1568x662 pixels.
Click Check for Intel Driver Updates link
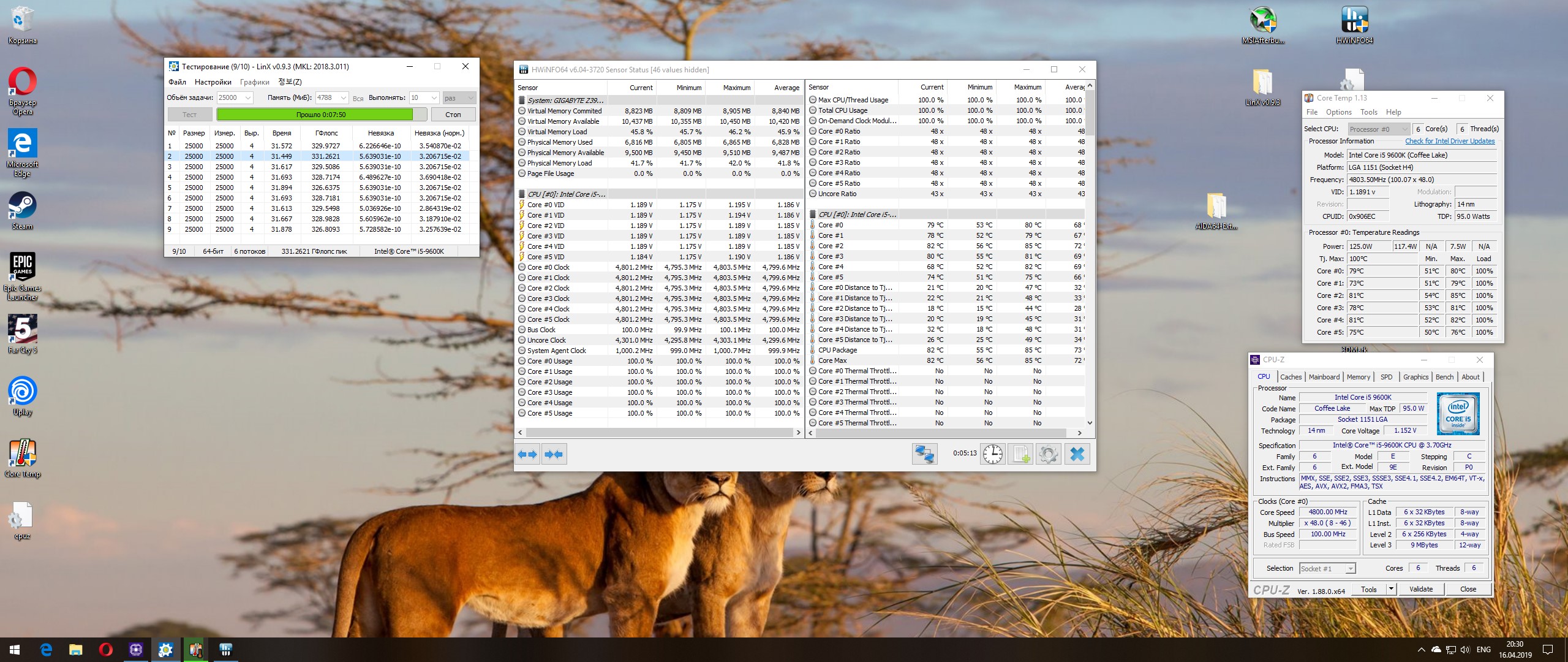(1449, 141)
